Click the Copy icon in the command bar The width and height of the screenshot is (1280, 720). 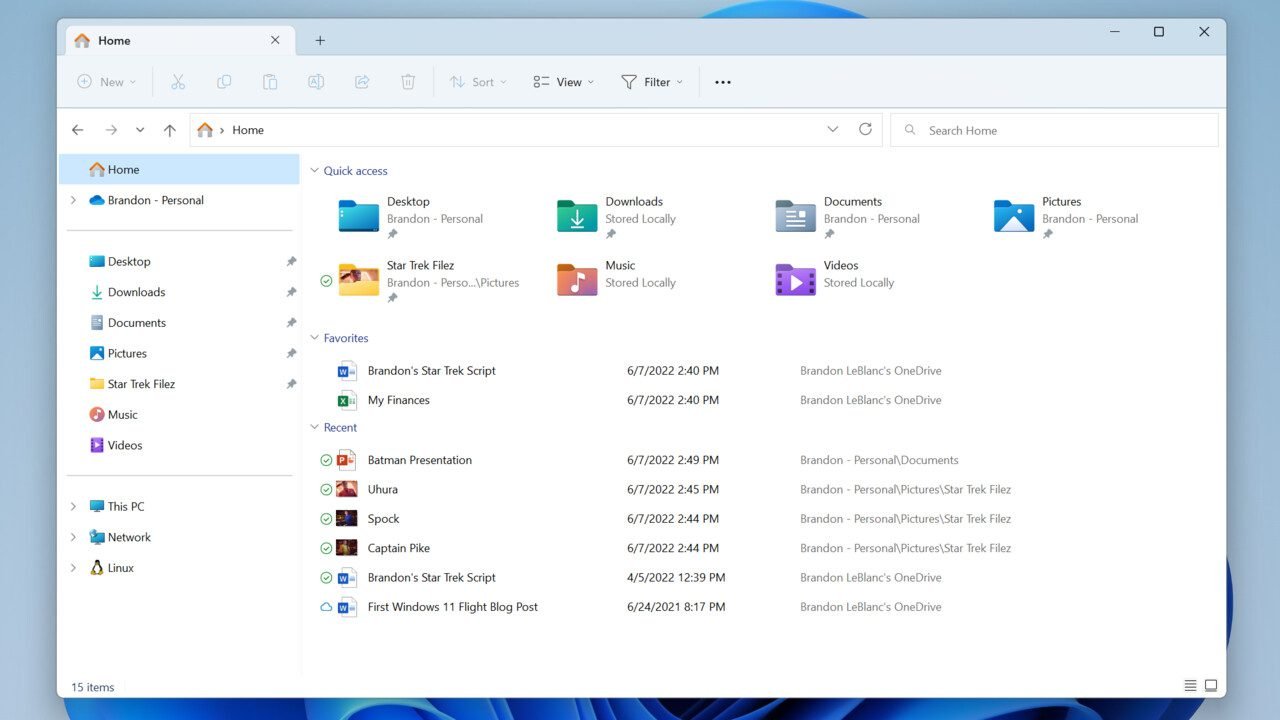point(224,81)
